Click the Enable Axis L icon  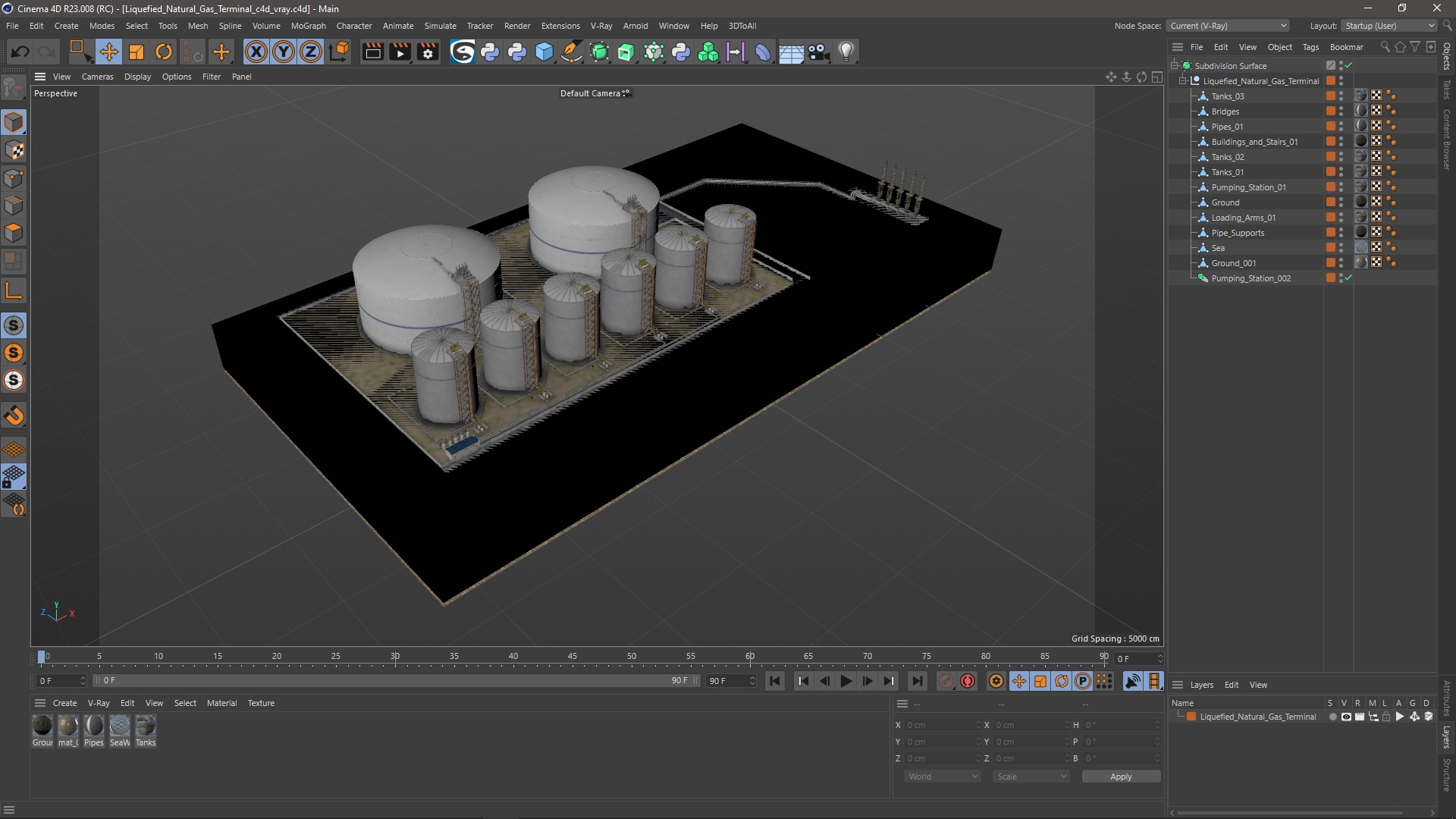point(14,290)
